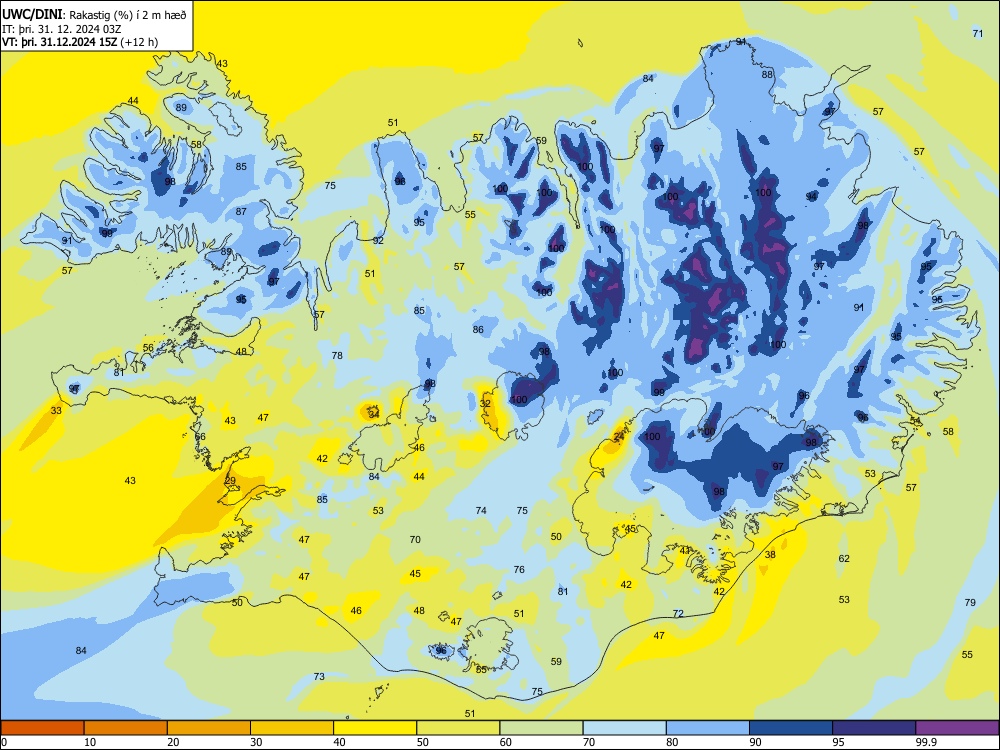Click the legend tick label '40'
1000x750 pixels.
tap(339, 742)
